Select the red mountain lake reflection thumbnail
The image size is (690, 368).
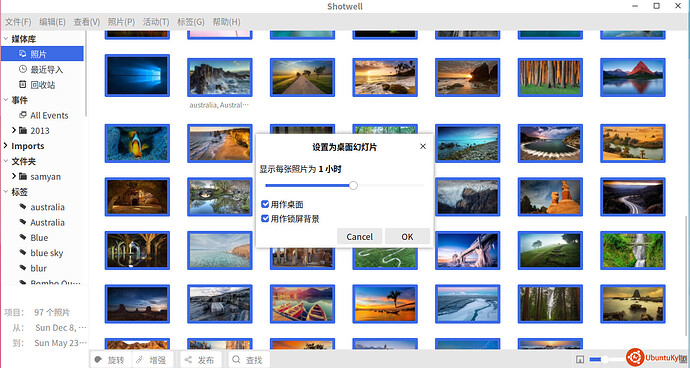(x=633, y=77)
